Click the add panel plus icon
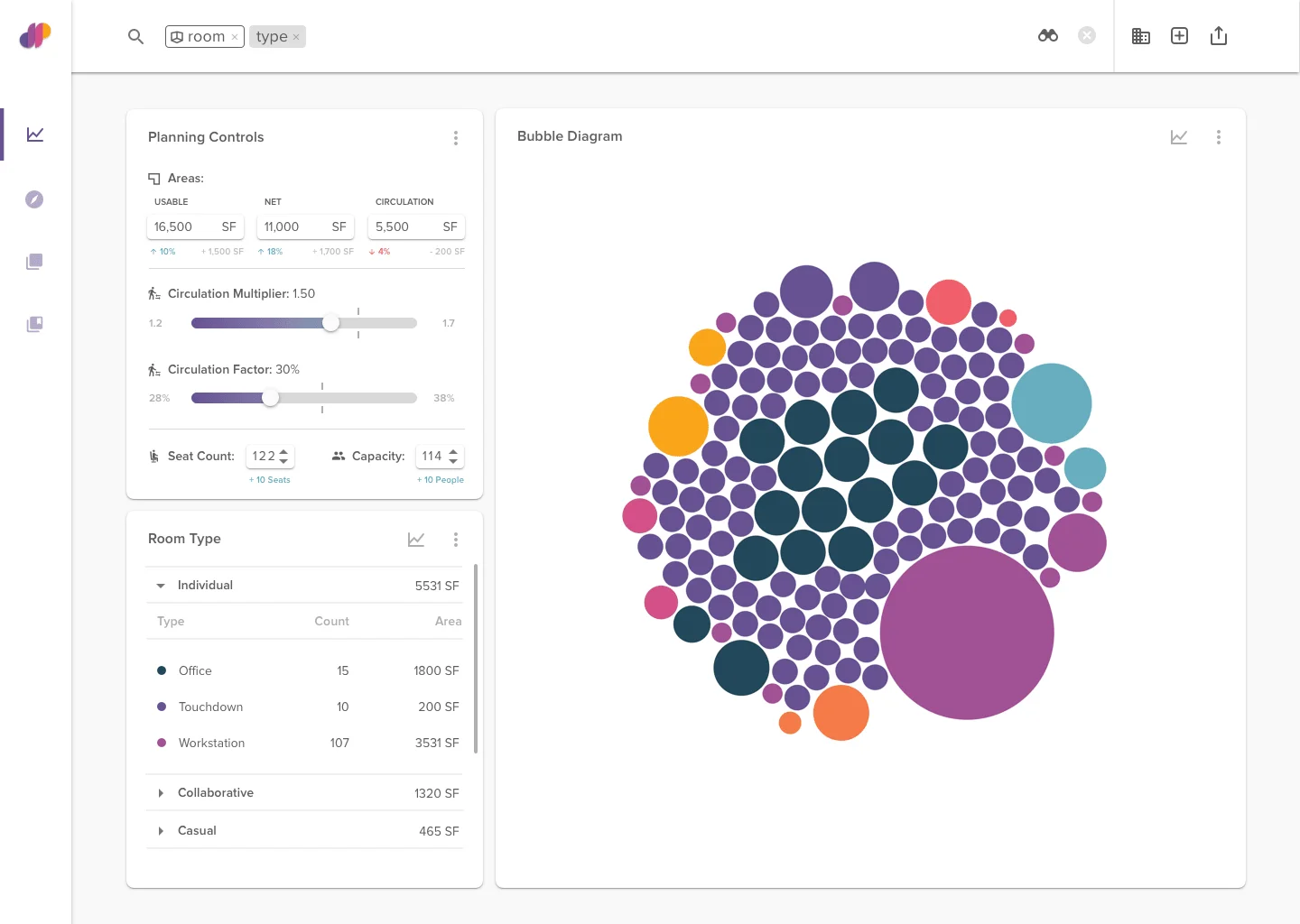1300x924 pixels. 1179,36
